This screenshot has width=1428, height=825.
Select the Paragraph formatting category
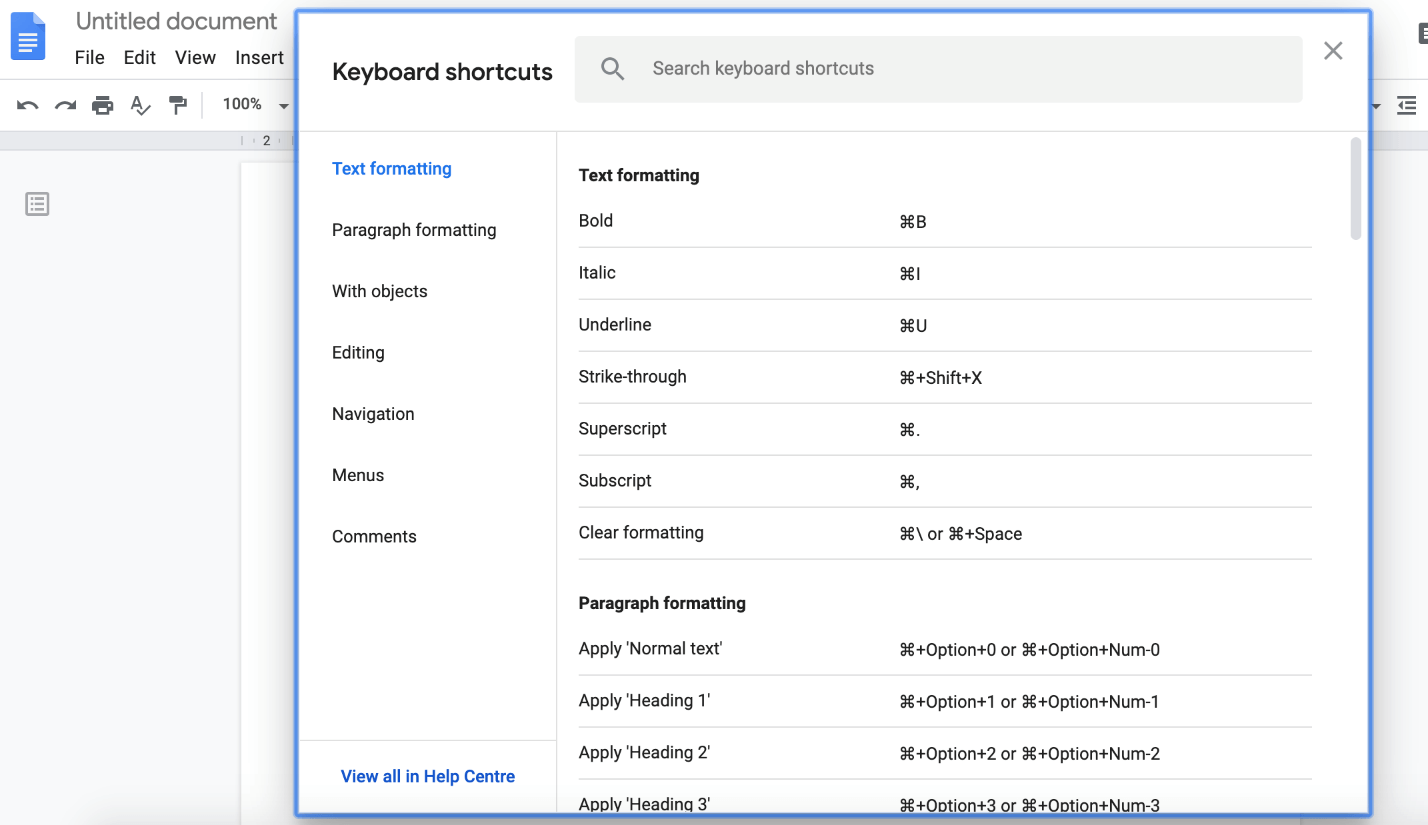point(414,230)
